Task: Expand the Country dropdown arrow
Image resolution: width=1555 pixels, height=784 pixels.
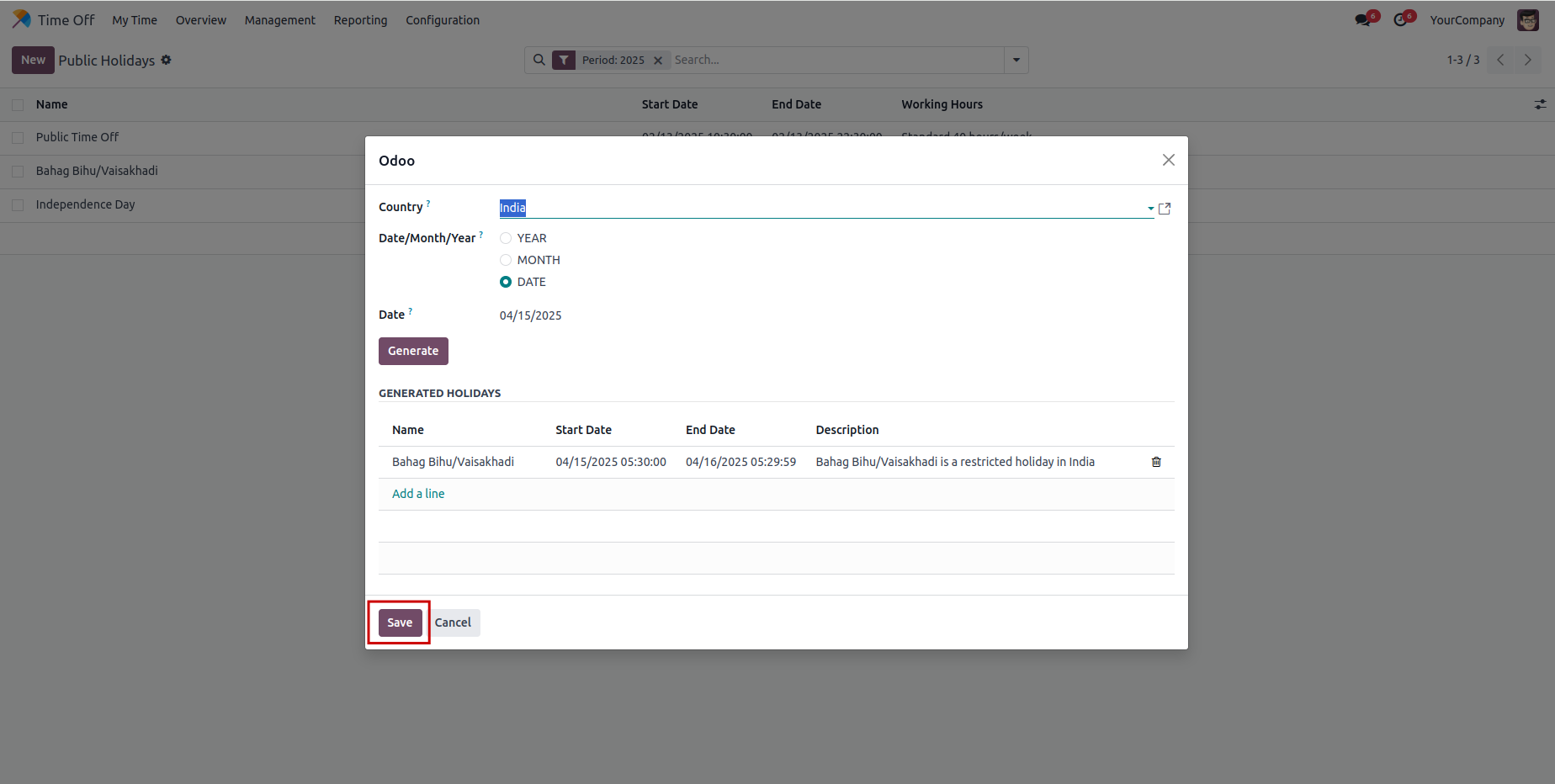Action: coord(1150,209)
